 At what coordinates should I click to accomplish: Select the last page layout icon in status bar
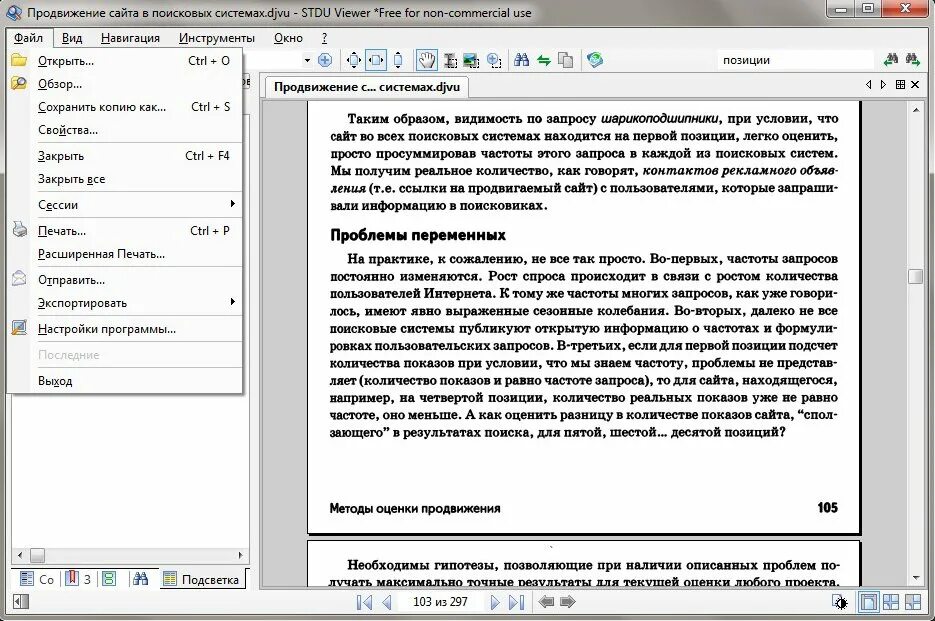pyautogui.click(x=913, y=602)
